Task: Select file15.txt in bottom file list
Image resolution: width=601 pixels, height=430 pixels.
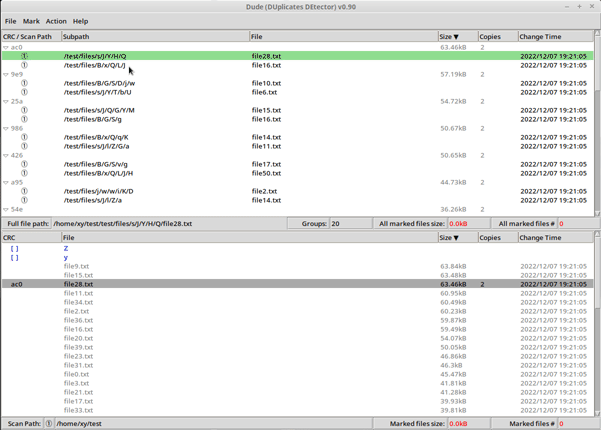Action: pyautogui.click(x=78, y=275)
